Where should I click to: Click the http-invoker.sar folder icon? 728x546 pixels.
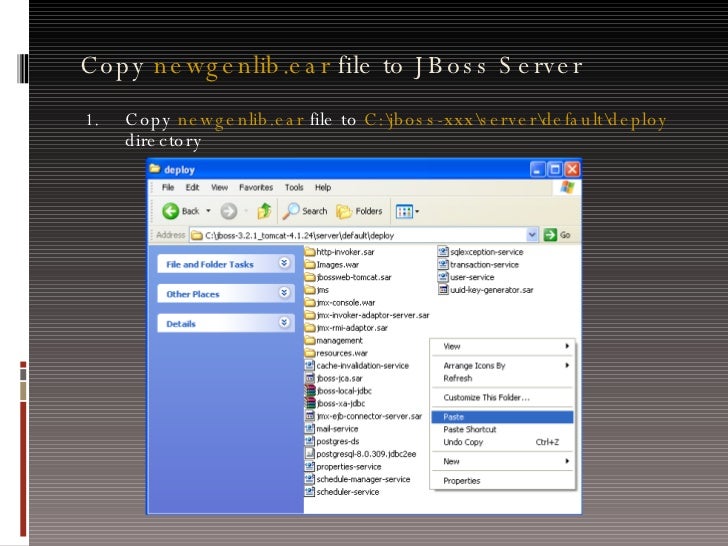pyautogui.click(x=310, y=252)
